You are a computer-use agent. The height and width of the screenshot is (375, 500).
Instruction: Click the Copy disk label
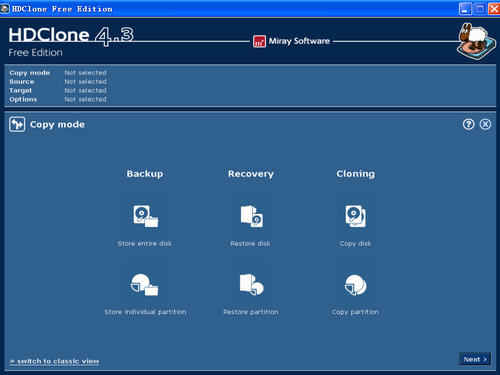[x=355, y=244]
